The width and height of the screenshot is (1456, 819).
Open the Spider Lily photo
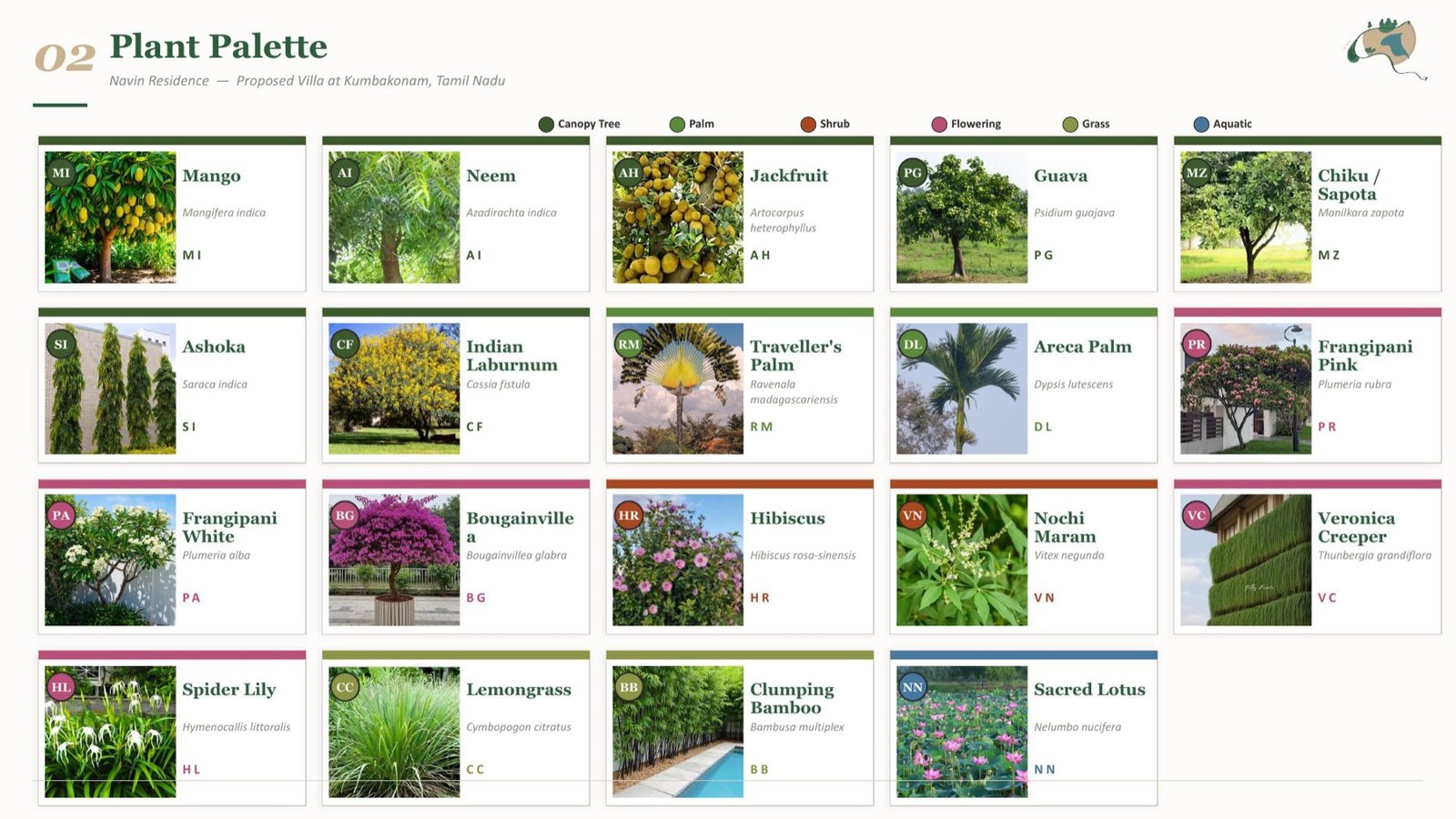(x=110, y=732)
